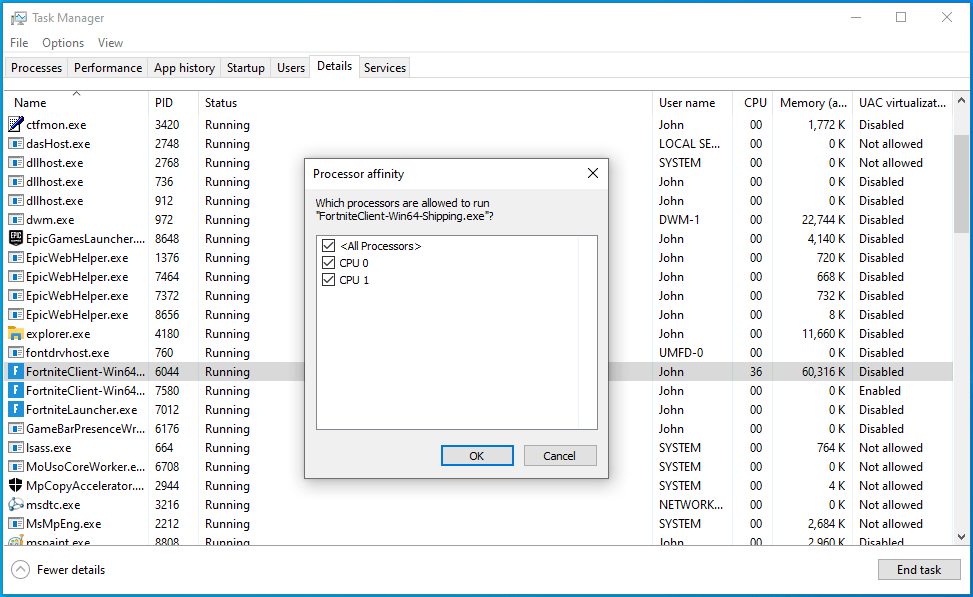The width and height of the screenshot is (973, 597).
Task: Uncheck the CPU 0 checkbox
Action: pos(328,263)
